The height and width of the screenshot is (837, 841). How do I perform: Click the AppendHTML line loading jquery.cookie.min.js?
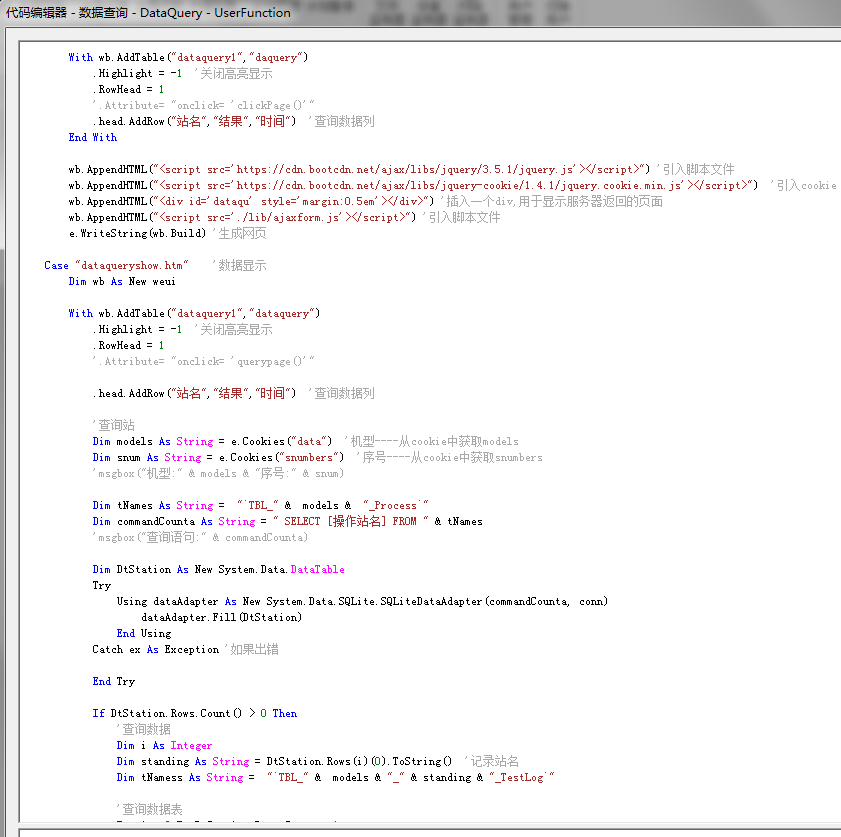point(413,186)
